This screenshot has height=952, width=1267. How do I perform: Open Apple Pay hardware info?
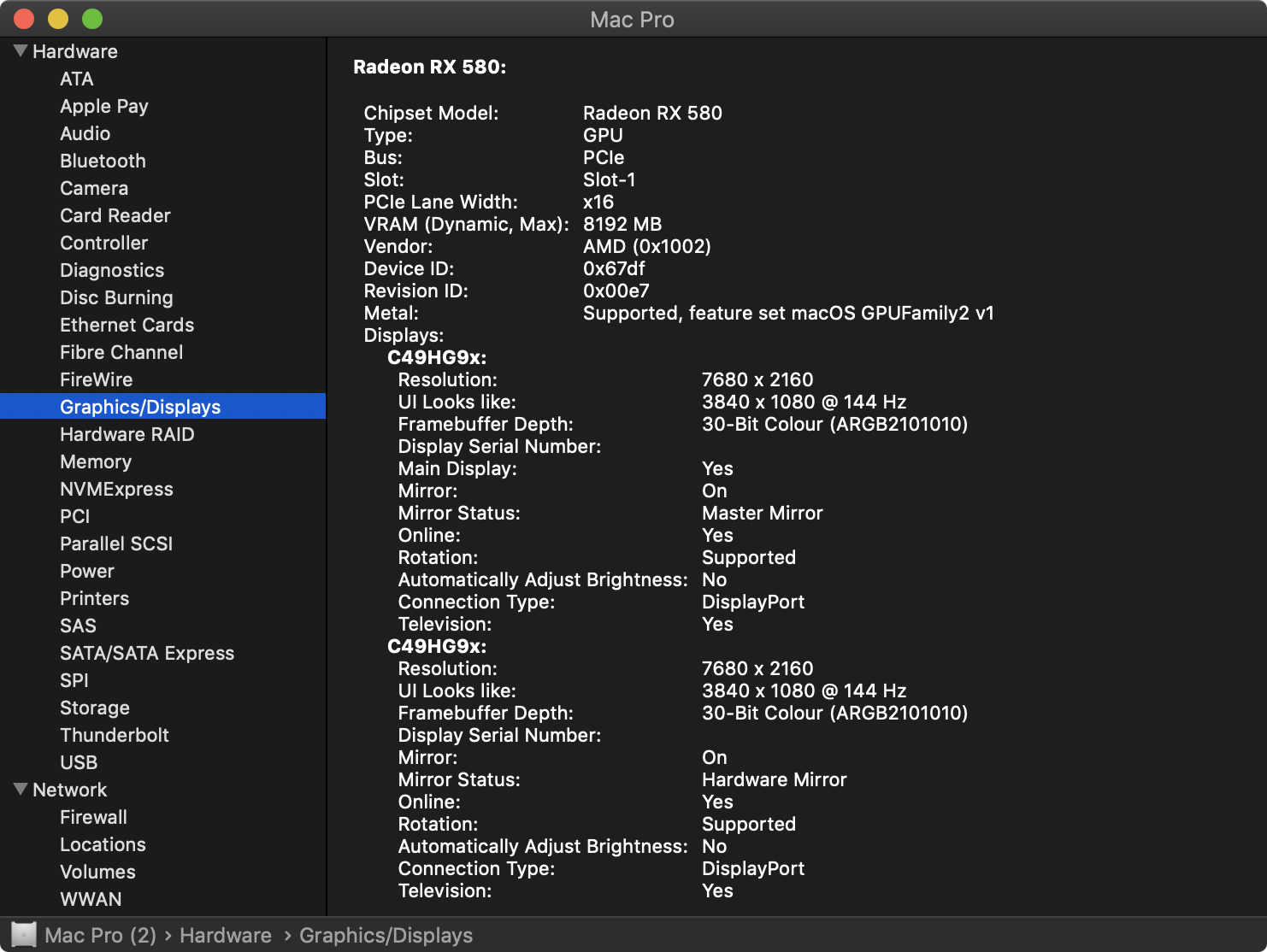click(104, 106)
